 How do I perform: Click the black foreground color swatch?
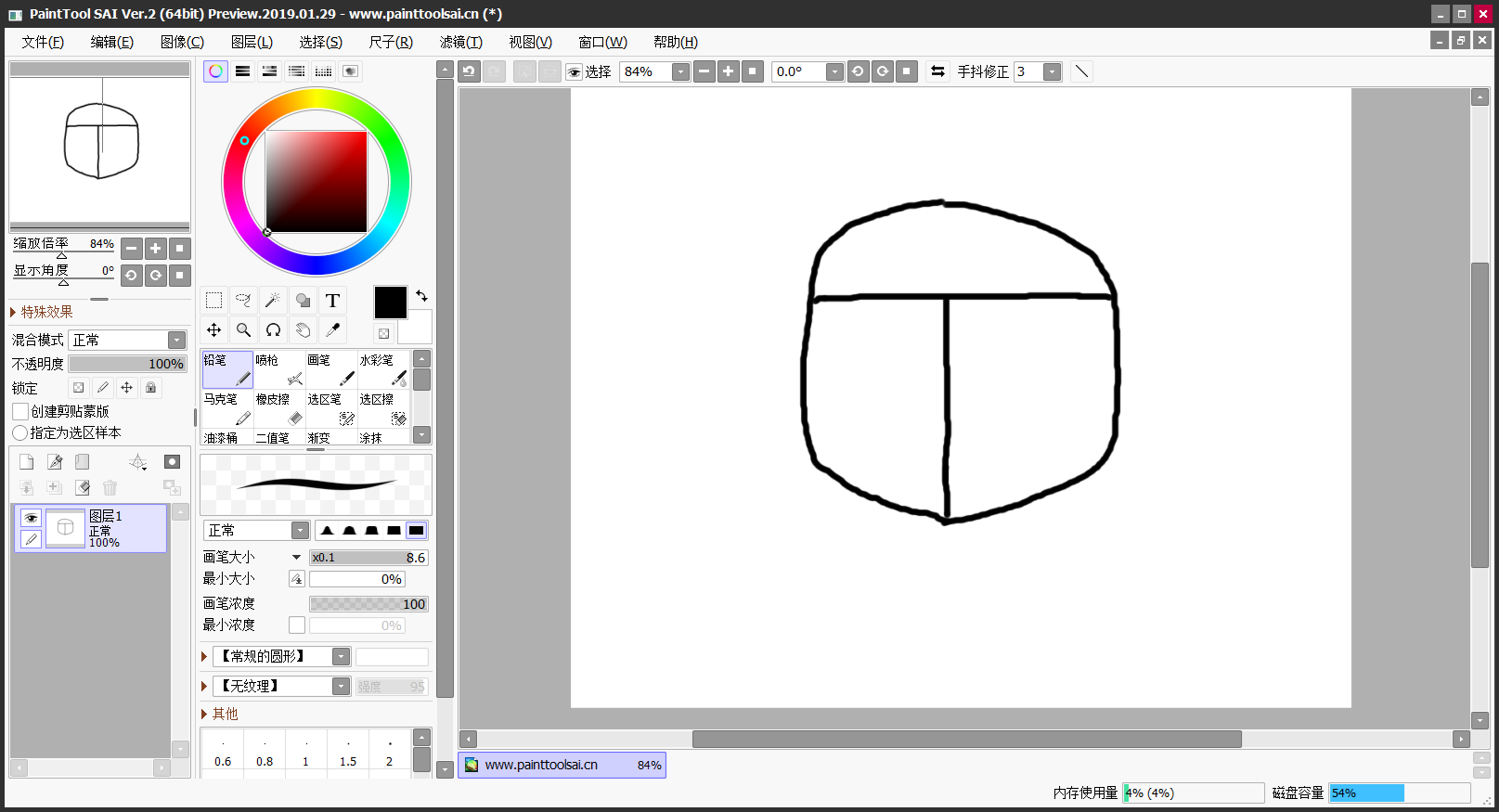coord(390,303)
